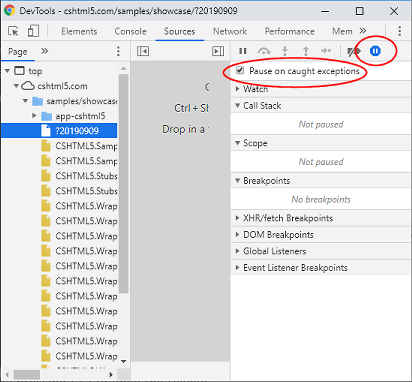Expand Global Listeners section
Screen dimensions: 412x382
(x=320, y=251)
